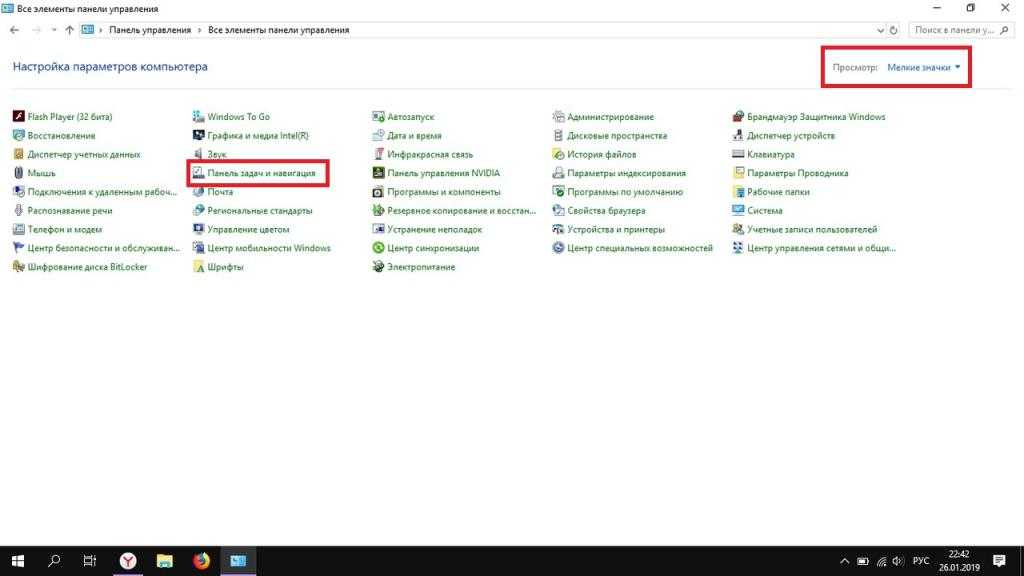Click 'Панель управления' breadcrumb in address bar

coord(150,30)
